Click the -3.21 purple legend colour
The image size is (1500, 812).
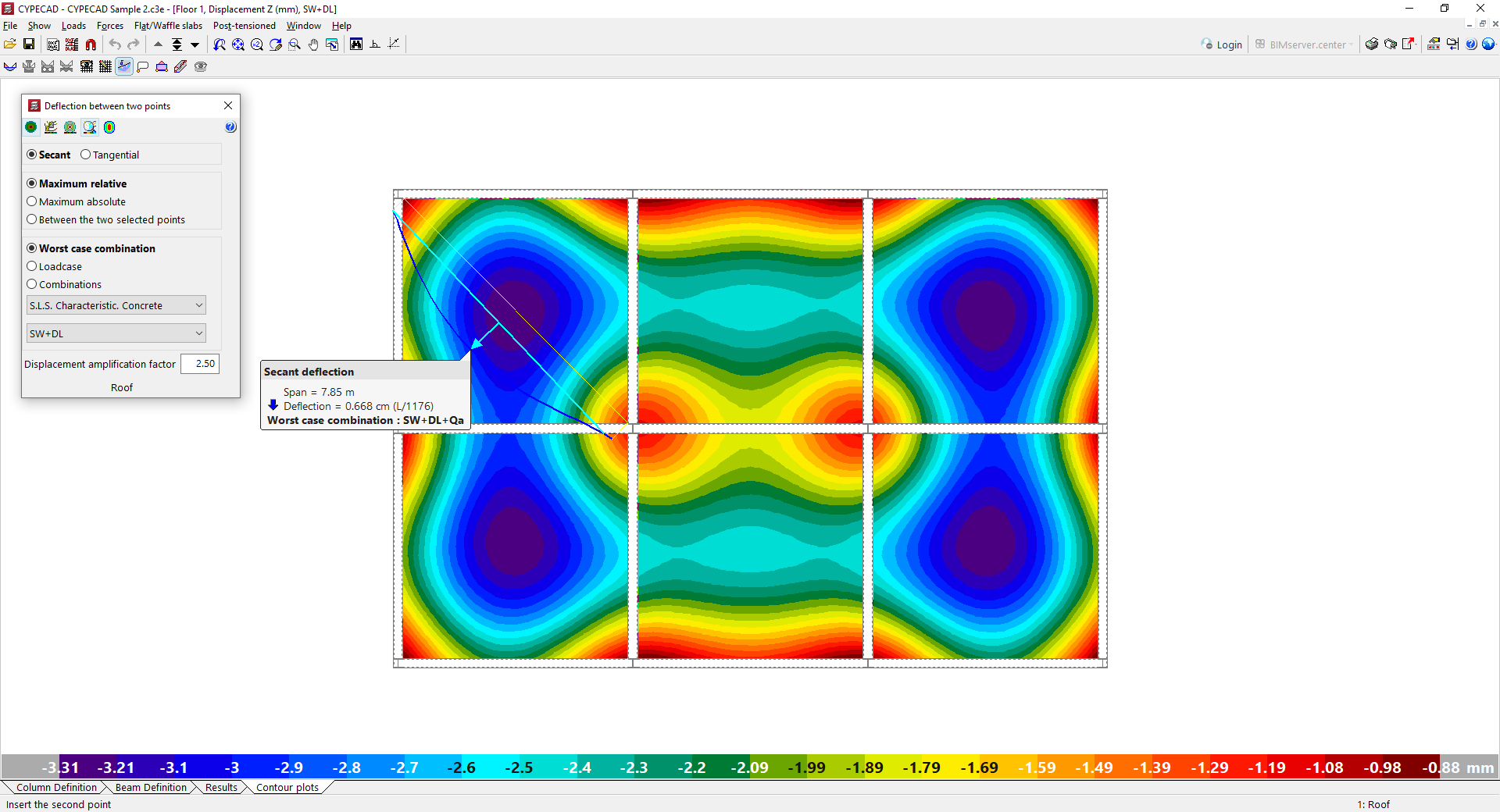tap(116, 767)
